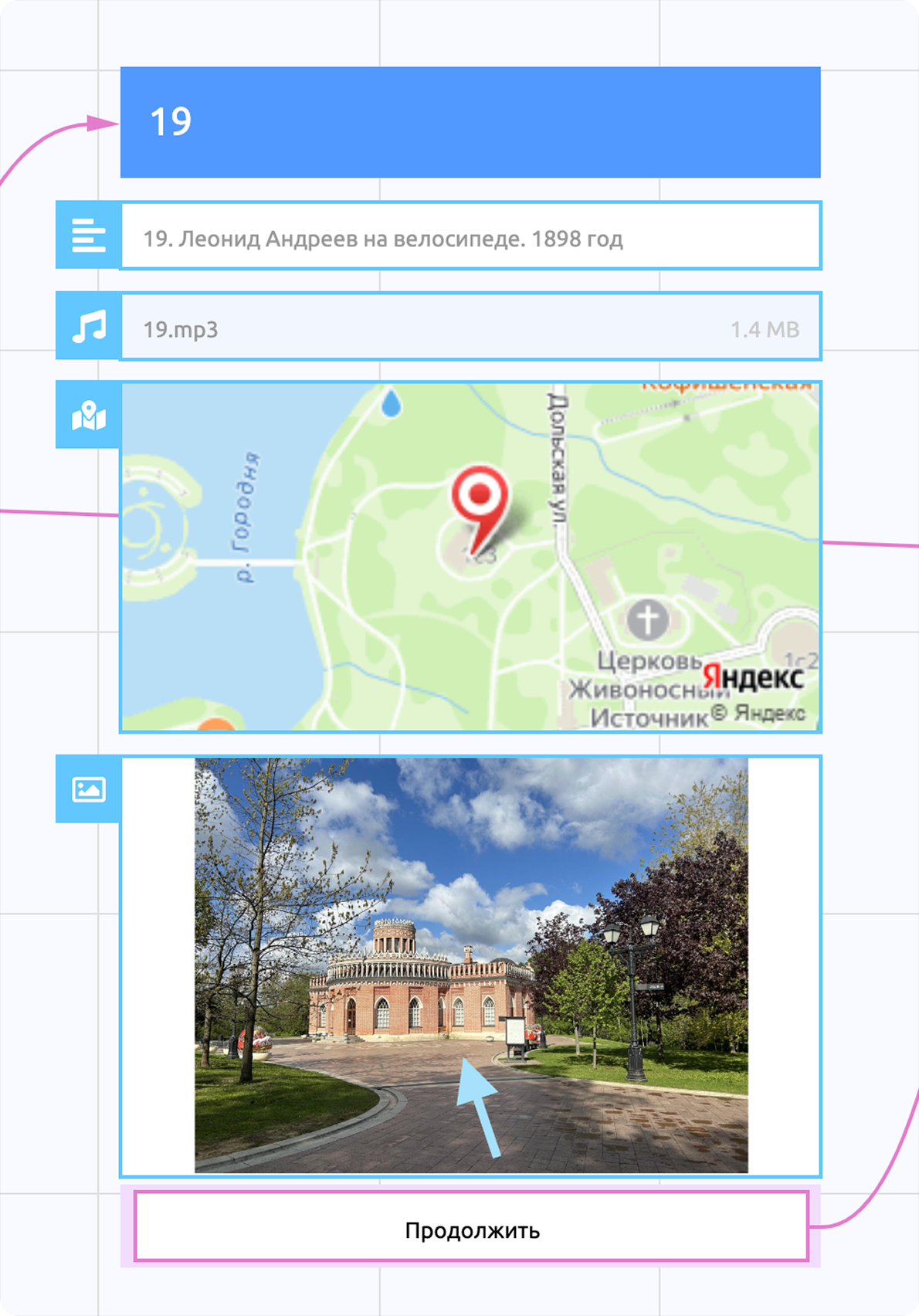Open the brick palace photo thumbnail

coord(471,965)
